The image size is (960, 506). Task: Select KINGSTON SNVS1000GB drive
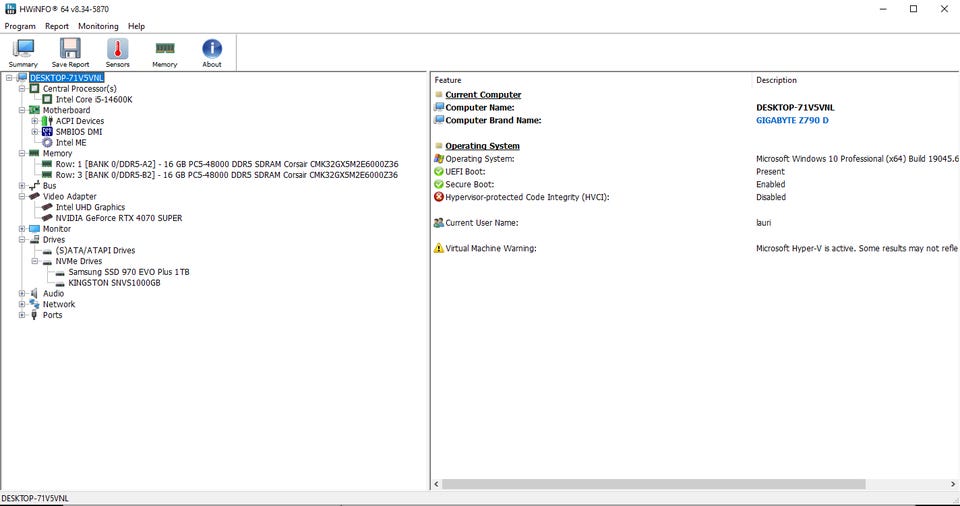(114, 283)
